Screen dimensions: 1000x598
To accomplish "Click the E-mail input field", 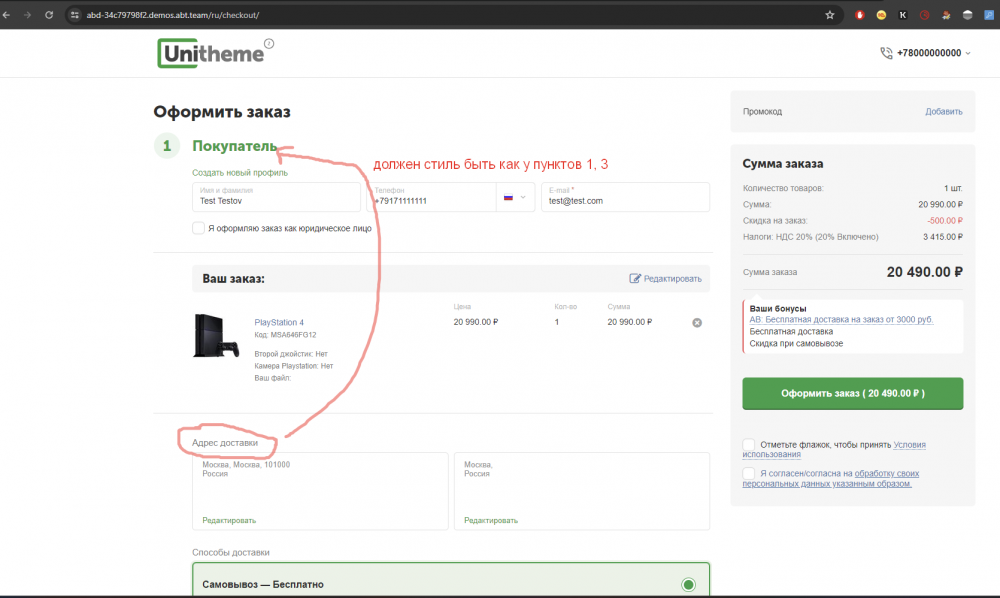I will [625, 200].
